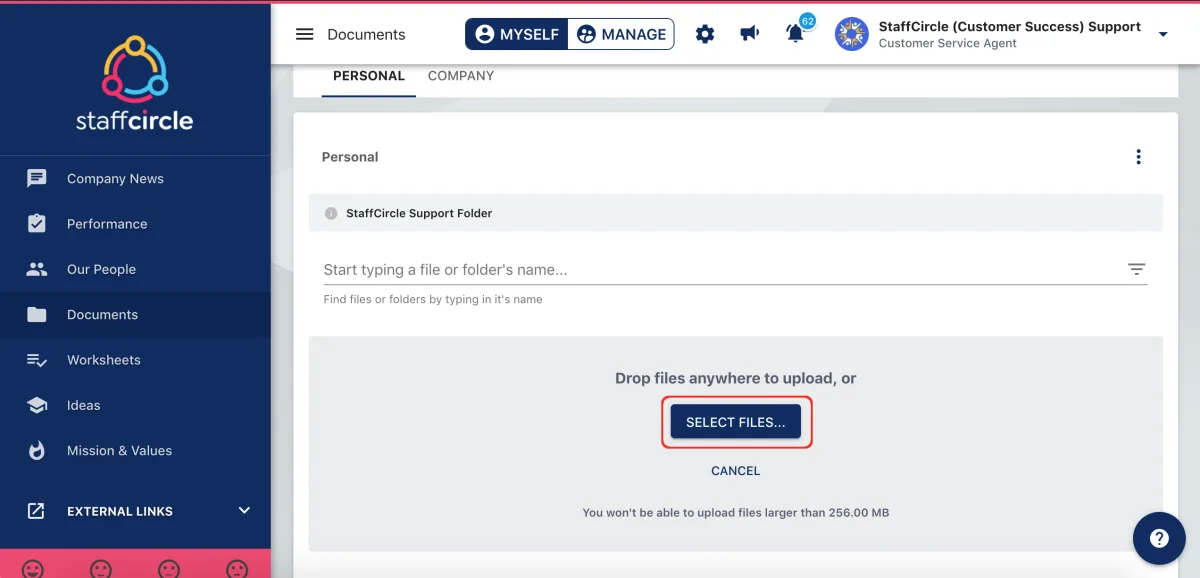Image resolution: width=1200 pixels, height=578 pixels.
Task: Click the 'Drop files anywhere to upload' text
Action: pyautogui.click(x=736, y=379)
